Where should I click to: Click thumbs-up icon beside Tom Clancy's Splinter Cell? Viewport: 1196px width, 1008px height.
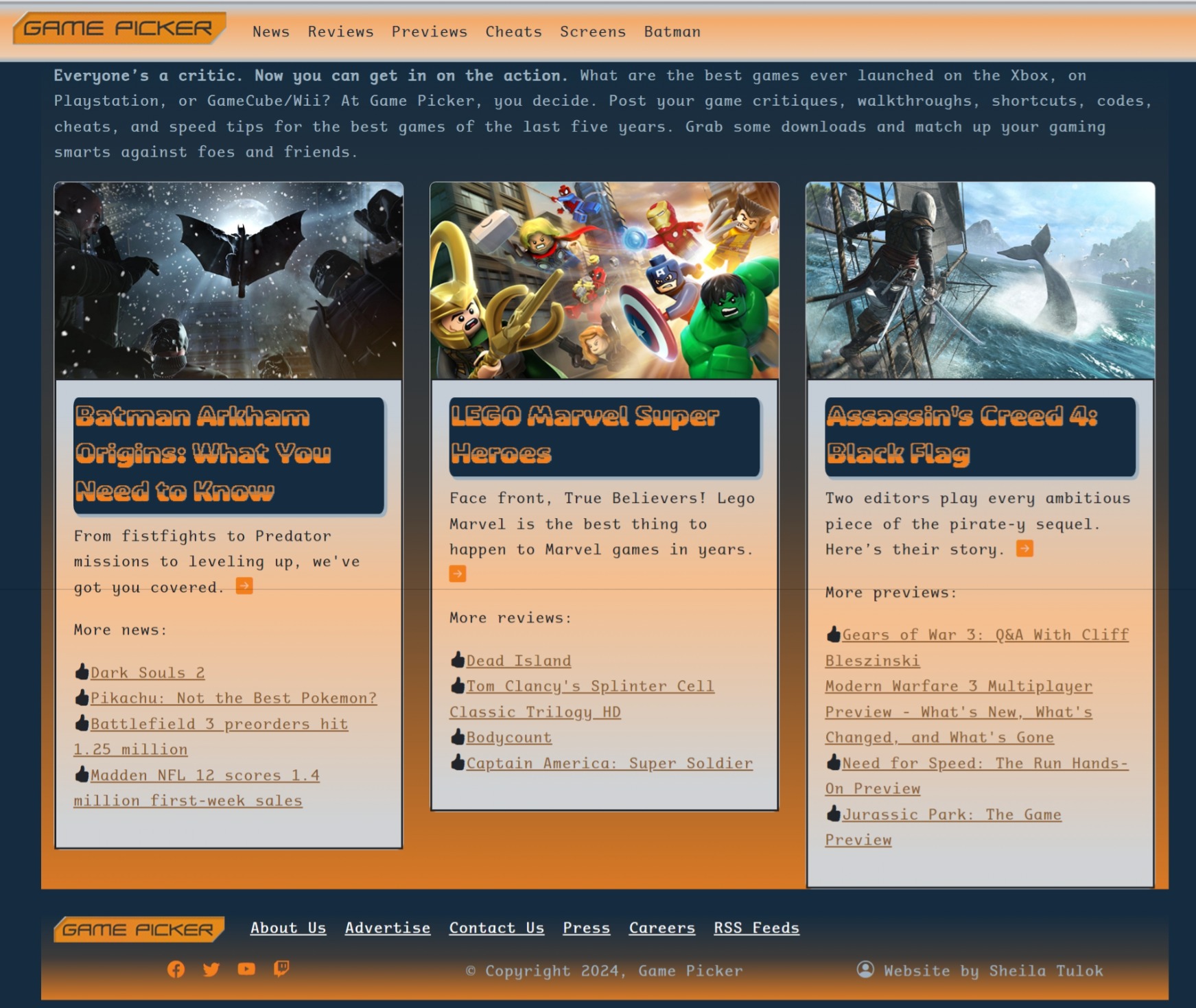pos(458,685)
